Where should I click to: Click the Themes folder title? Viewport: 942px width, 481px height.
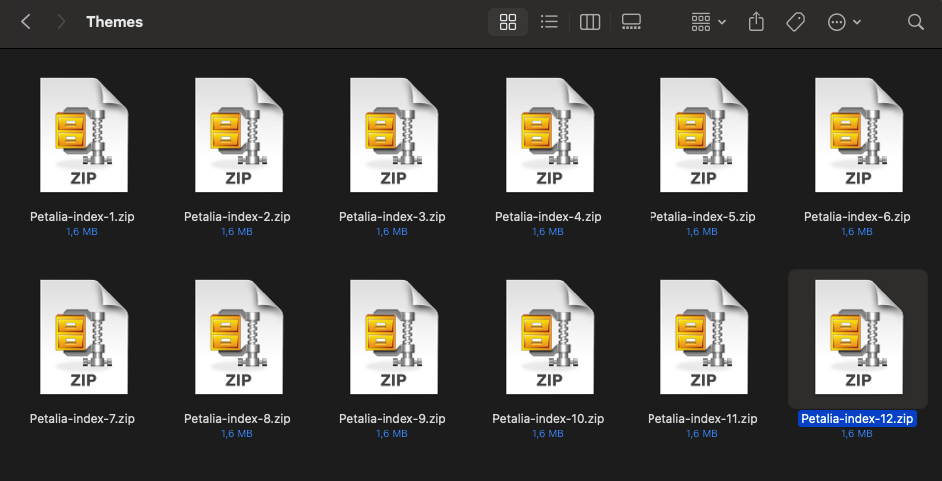pyautogui.click(x=115, y=22)
